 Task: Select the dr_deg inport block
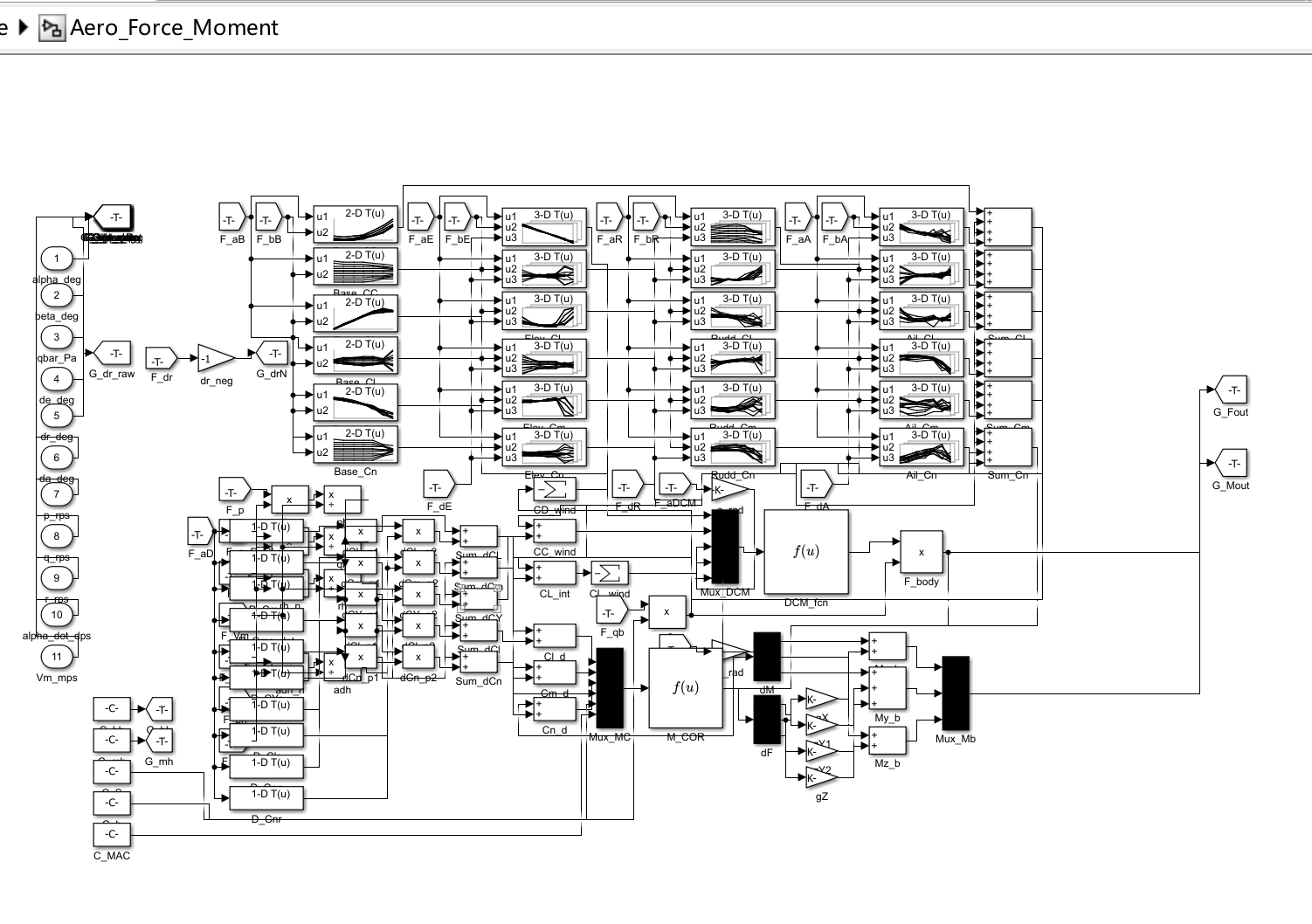57,416
